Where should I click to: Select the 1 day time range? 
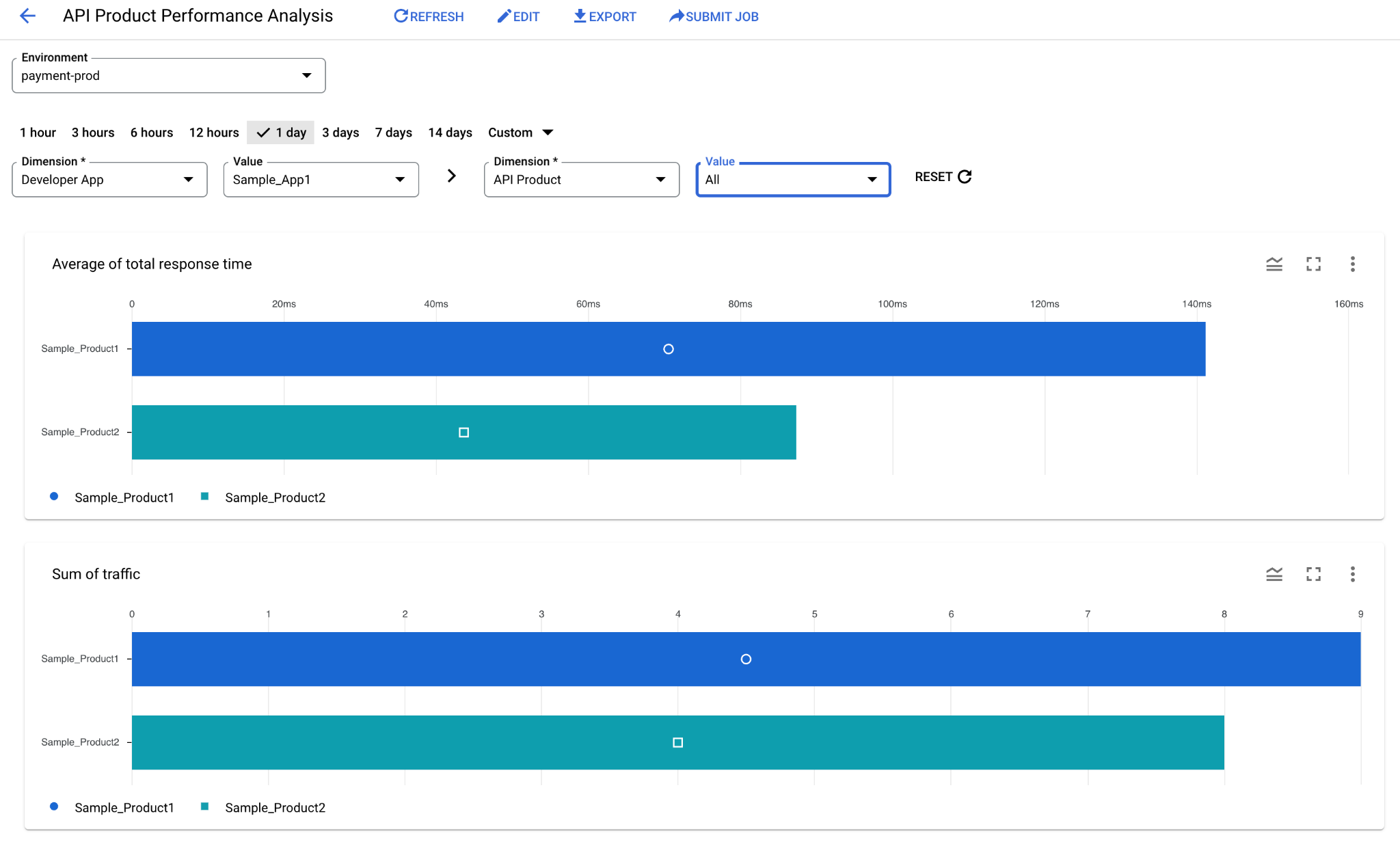point(281,133)
